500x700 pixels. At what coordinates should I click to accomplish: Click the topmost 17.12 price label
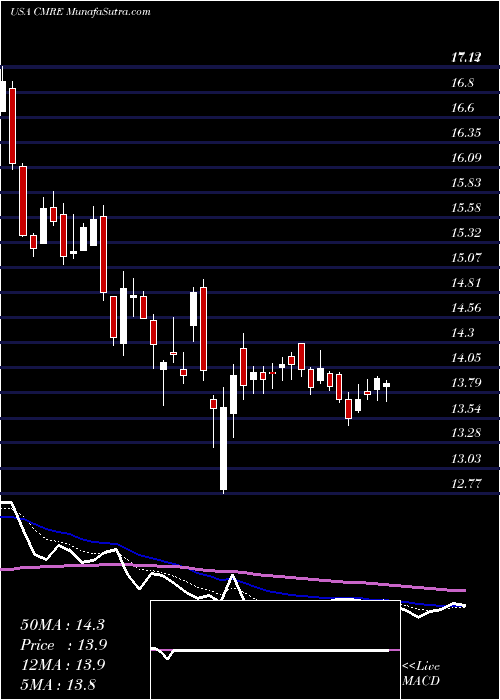(466, 57)
